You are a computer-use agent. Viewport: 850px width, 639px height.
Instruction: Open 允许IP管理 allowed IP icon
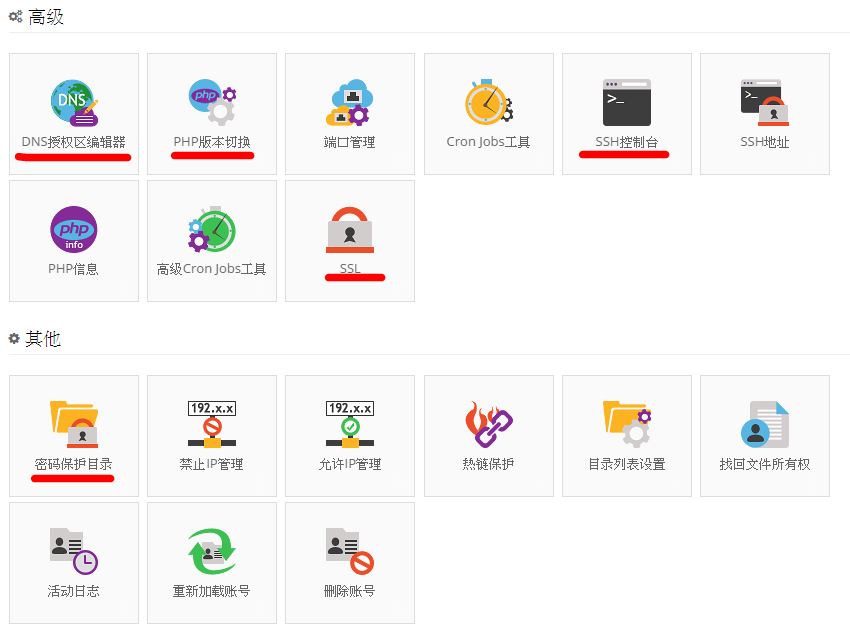350,424
